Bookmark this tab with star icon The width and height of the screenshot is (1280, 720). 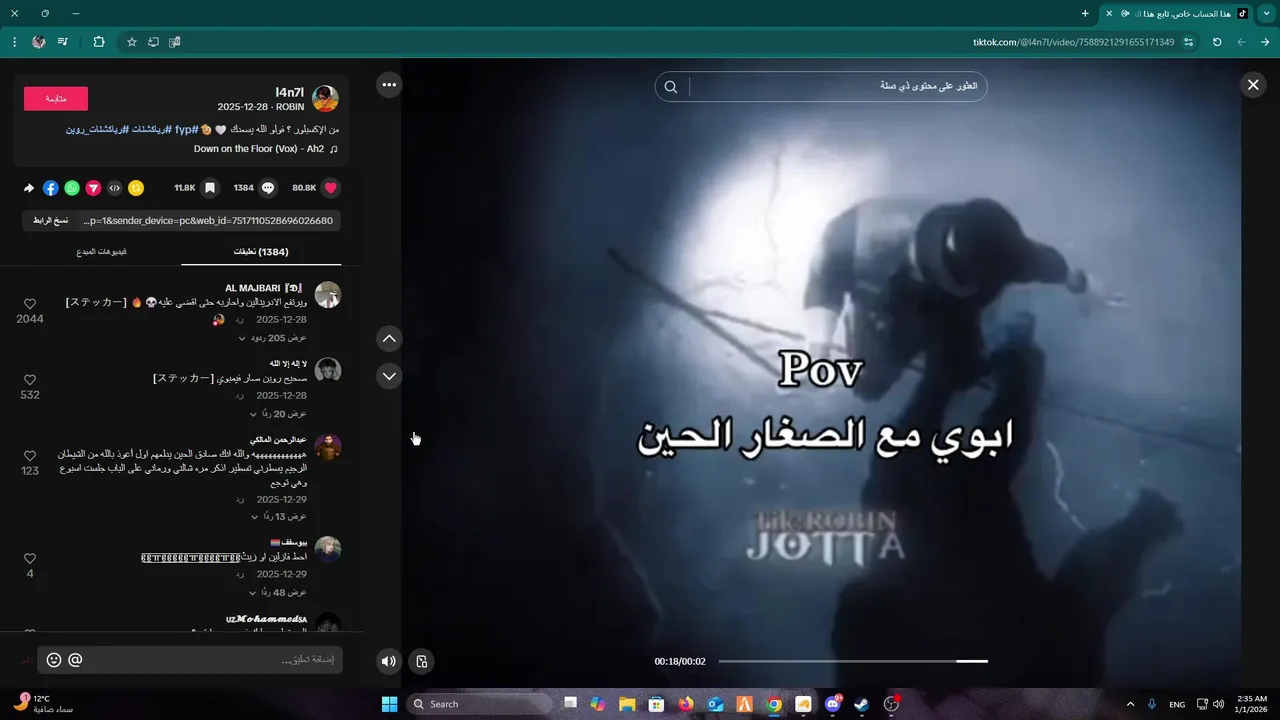click(x=131, y=42)
